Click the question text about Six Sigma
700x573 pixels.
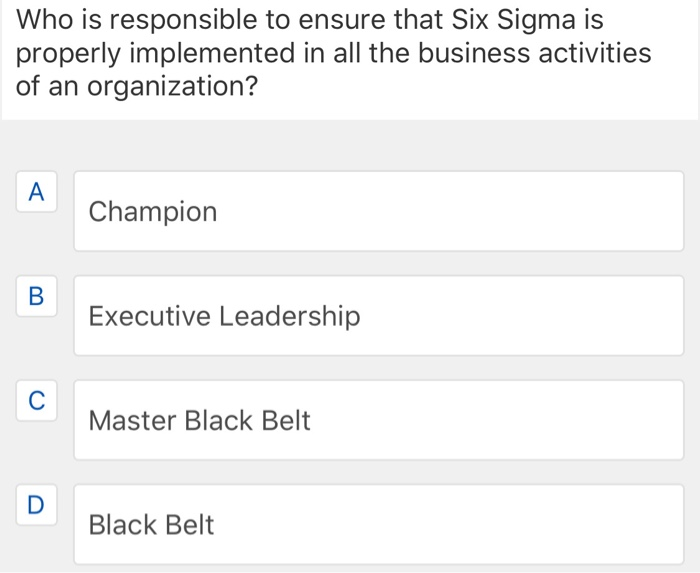tap(330, 52)
